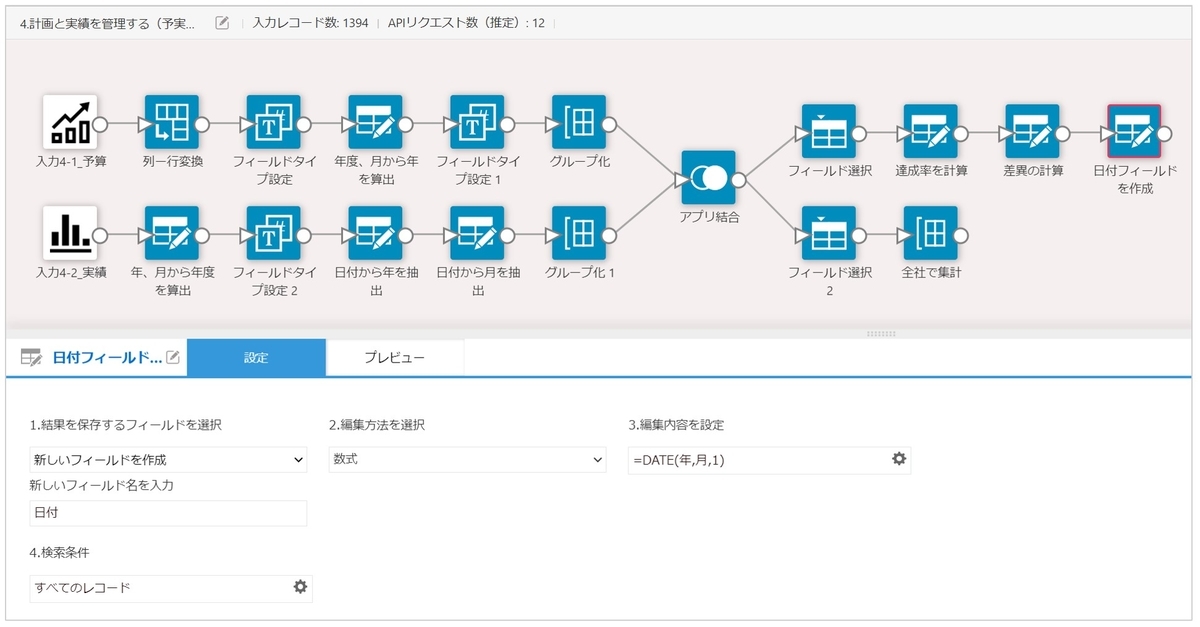Select the 年、月から年度を算出 node
This screenshot has height=627, width=1200.
pyautogui.click(x=172, y=233)
